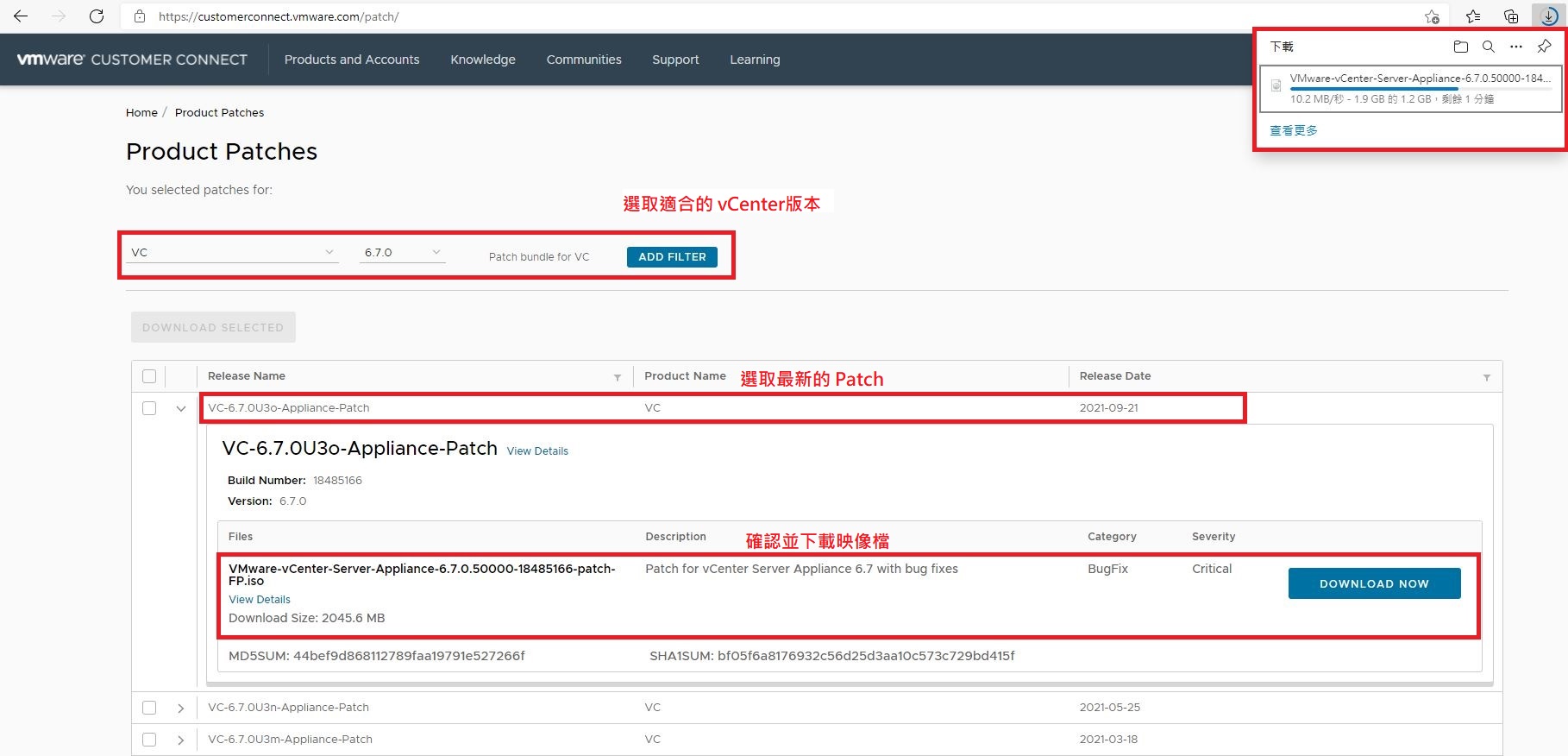Click the browser Downloads toolbar icon
1568x756 pixels.
tap(1549, 16)
